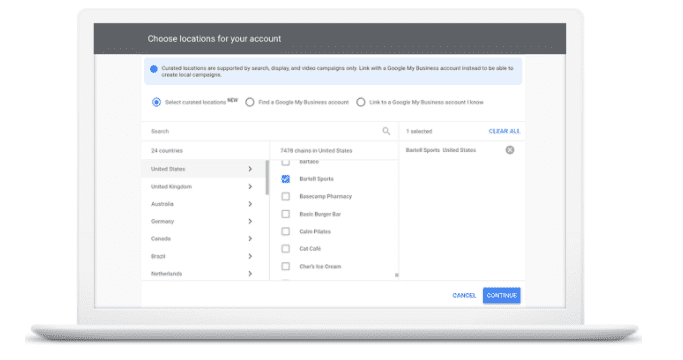
Task: Select curated locations radio button
Action: (x=156, y=102)
